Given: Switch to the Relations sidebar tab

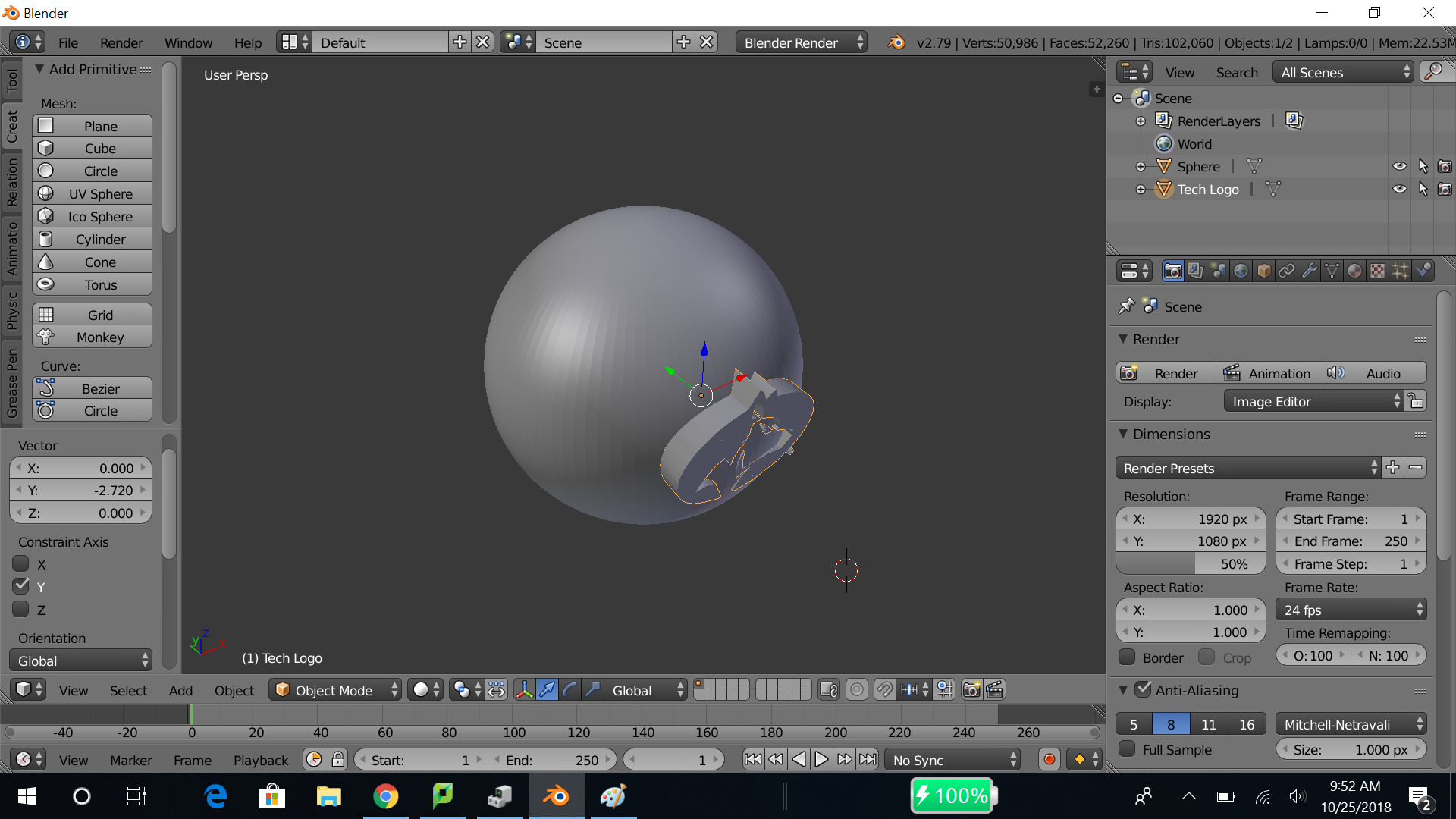Looking at the screenshot, I should 11,182.
